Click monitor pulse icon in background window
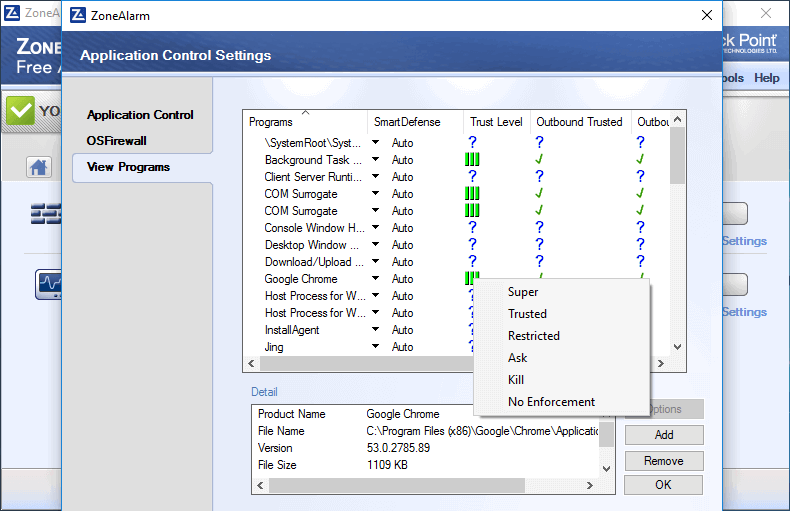Screen dimensions: 790x511 (48, 284)
